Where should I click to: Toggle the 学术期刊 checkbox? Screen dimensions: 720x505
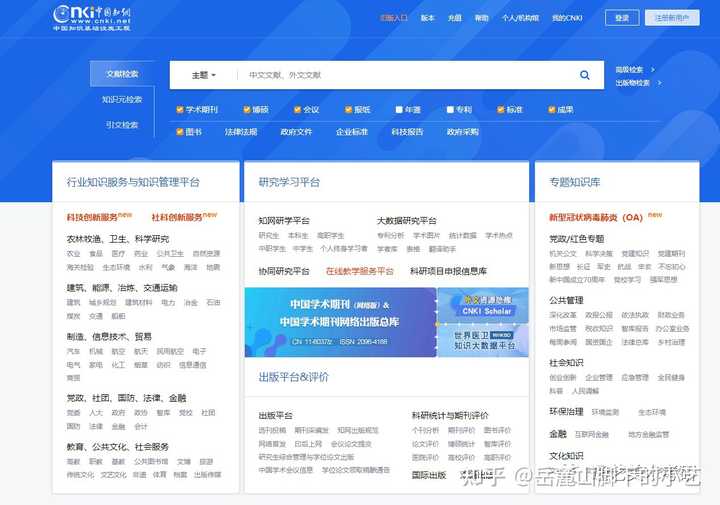(x=180, y=110)
